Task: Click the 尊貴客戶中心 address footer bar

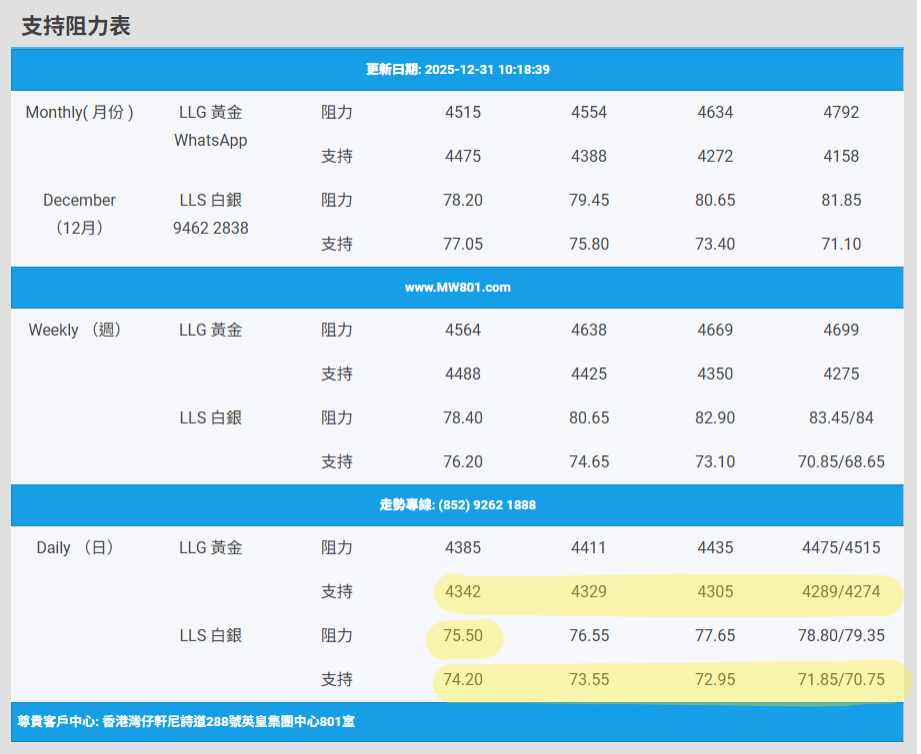Action: coord(186,720)
